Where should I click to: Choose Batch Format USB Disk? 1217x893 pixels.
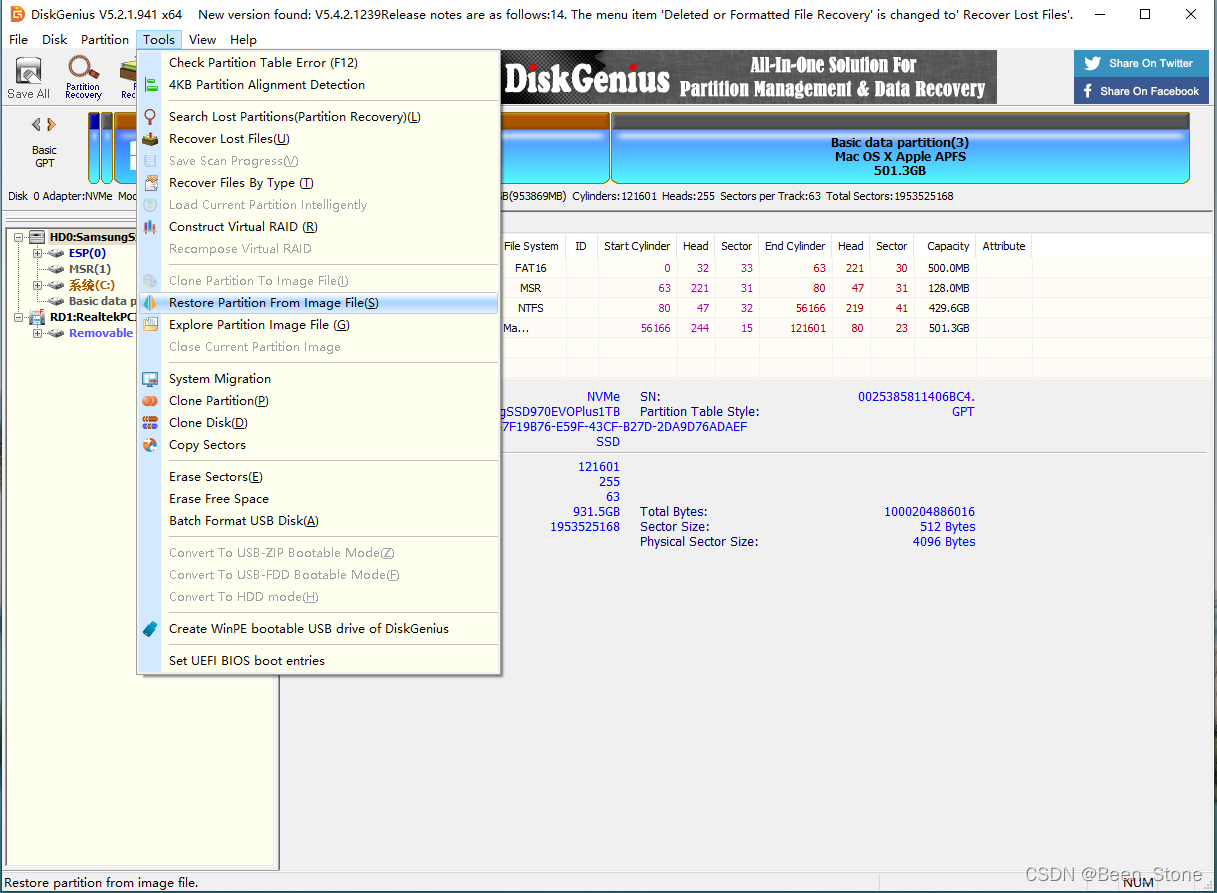(x=318, y=521)
